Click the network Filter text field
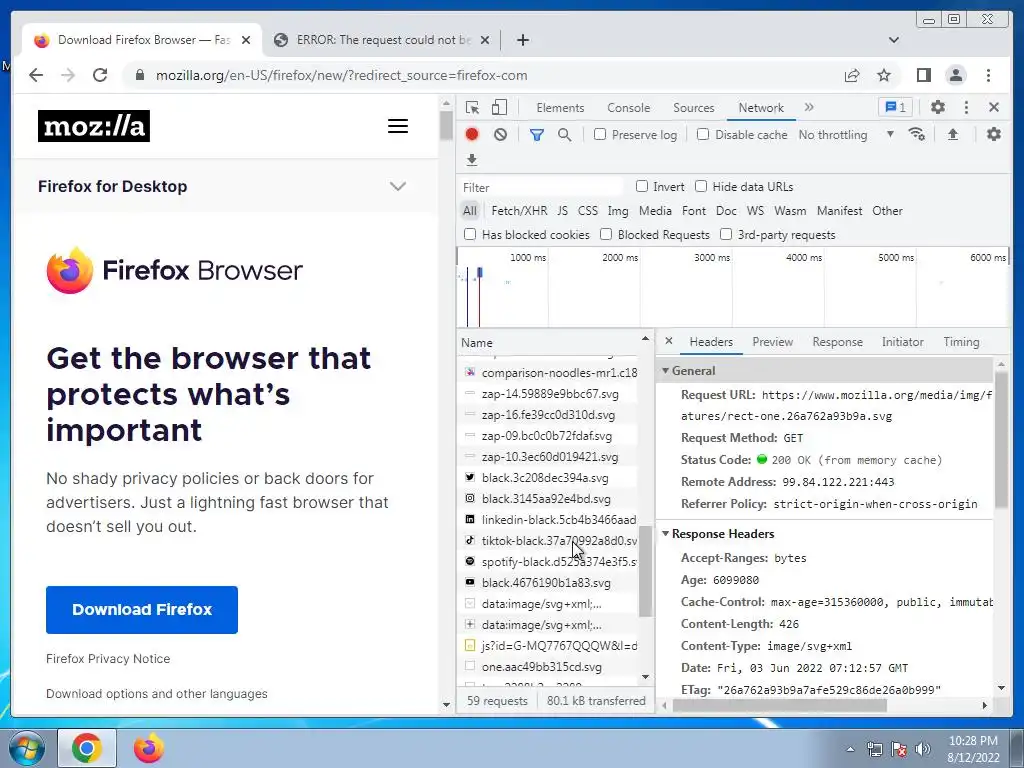 click(x=542, y=187)
